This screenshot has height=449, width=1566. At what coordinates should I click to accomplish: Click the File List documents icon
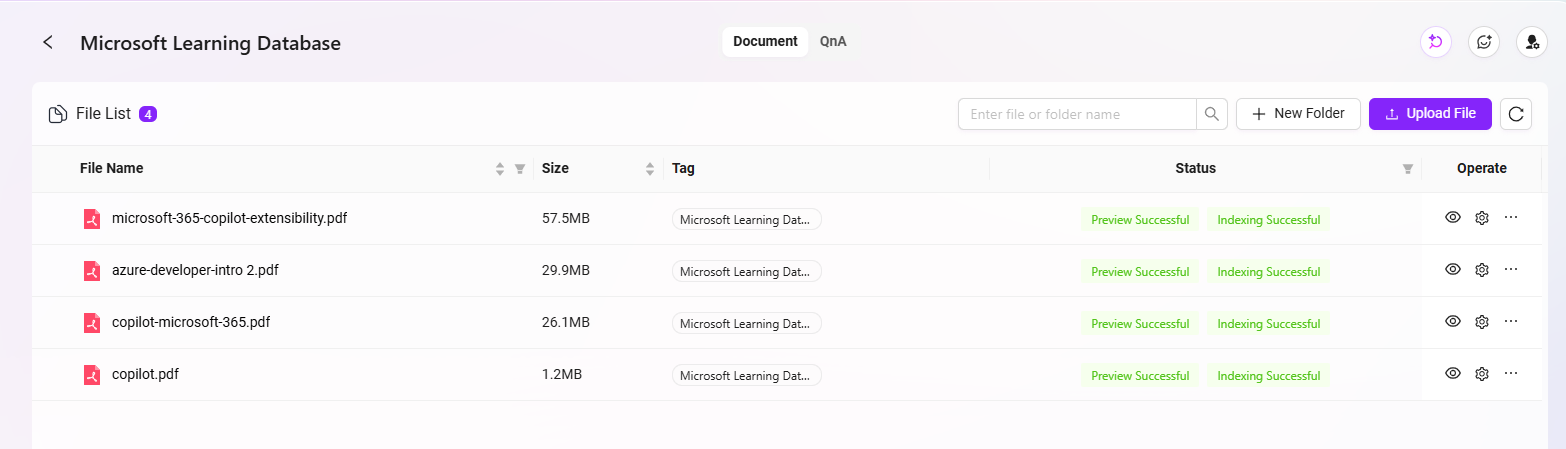pos(58,114)
